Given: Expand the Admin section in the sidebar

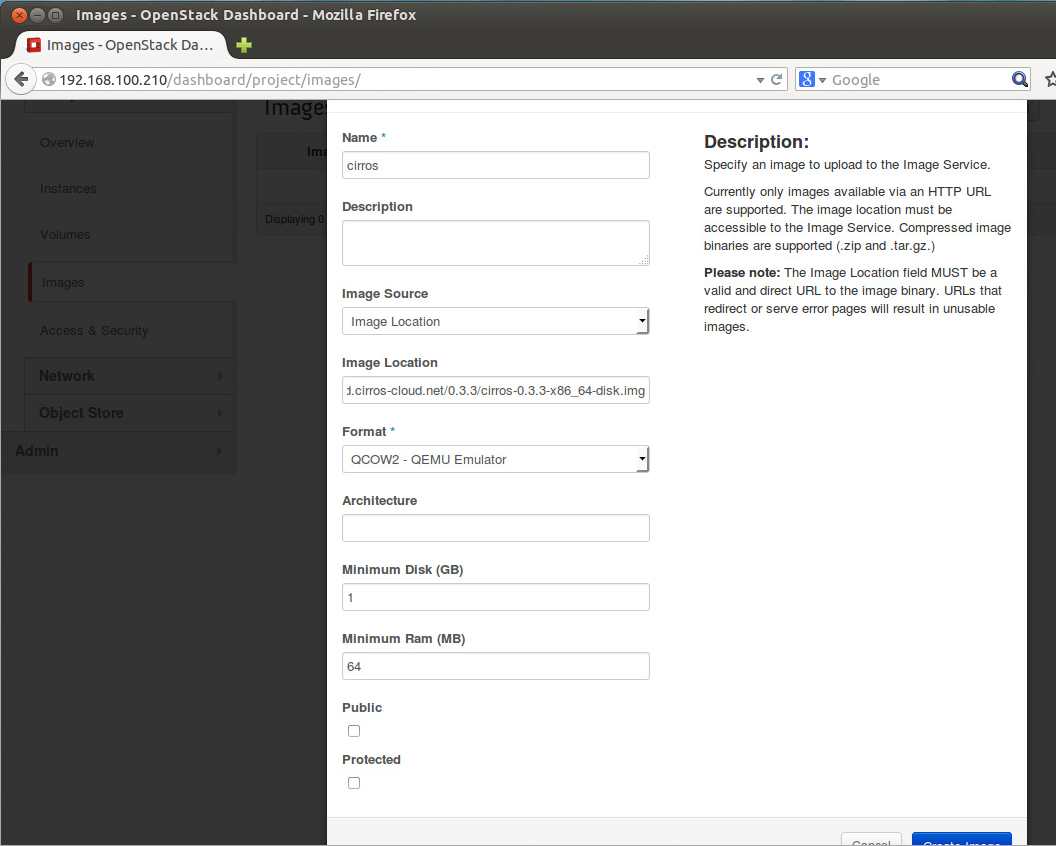Looking at the screenshot, I should coord(118,451).
